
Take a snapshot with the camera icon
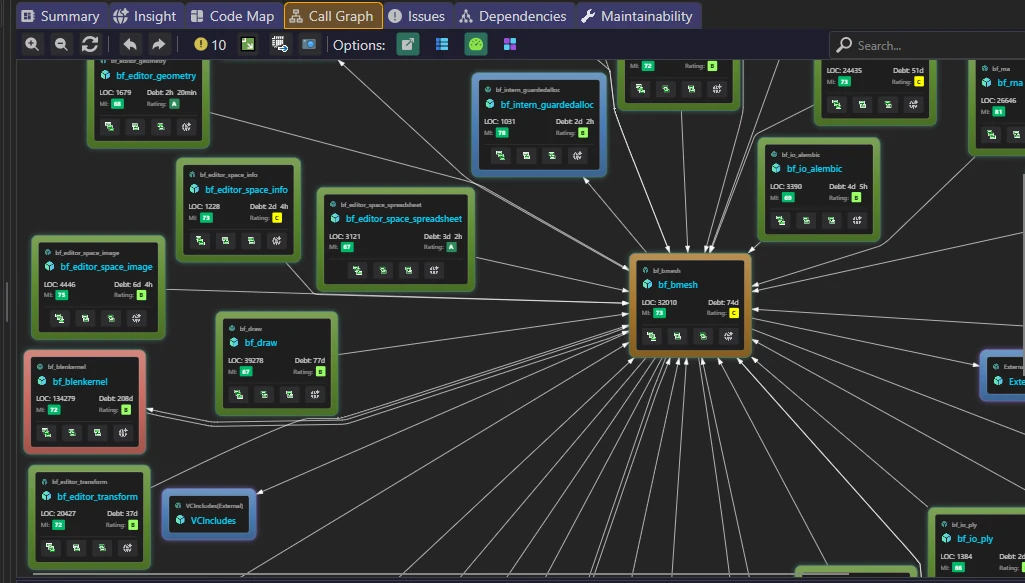pyautogui.click(x=309, y=44)
